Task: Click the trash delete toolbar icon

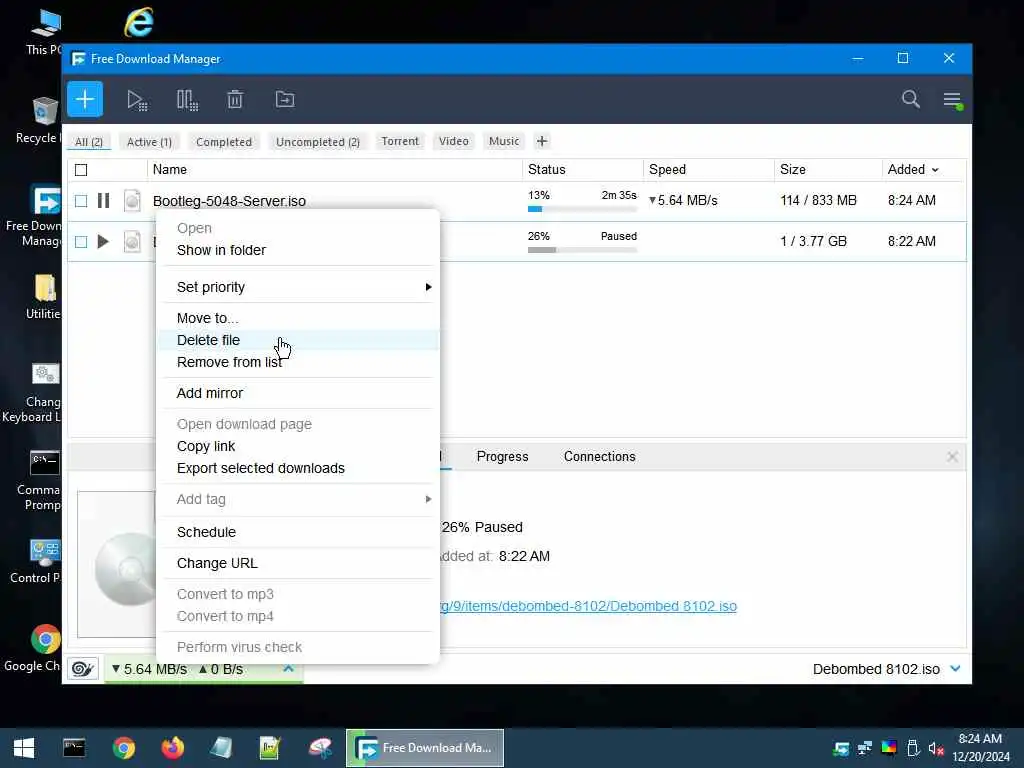Action: pyautogui.click(x=235, y=100)
